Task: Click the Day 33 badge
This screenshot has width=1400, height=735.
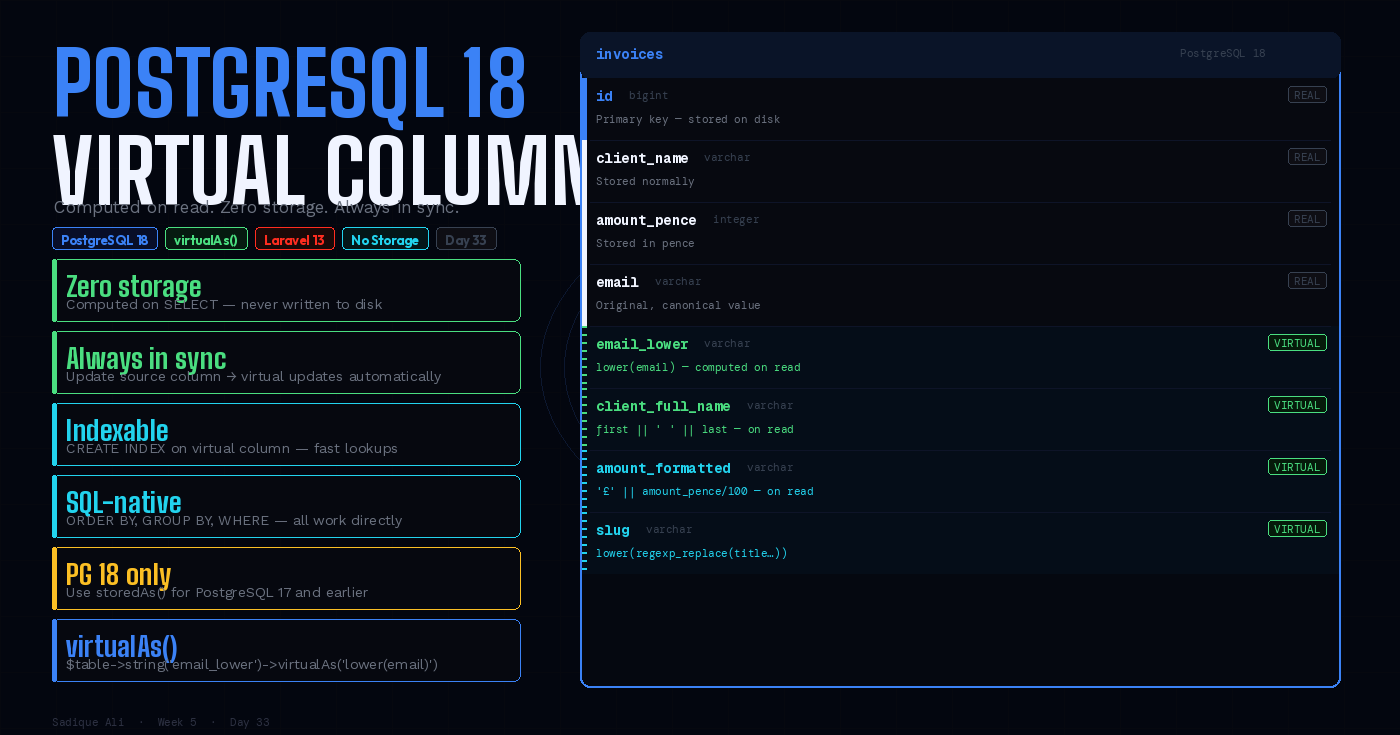Action: pos(466,239)
